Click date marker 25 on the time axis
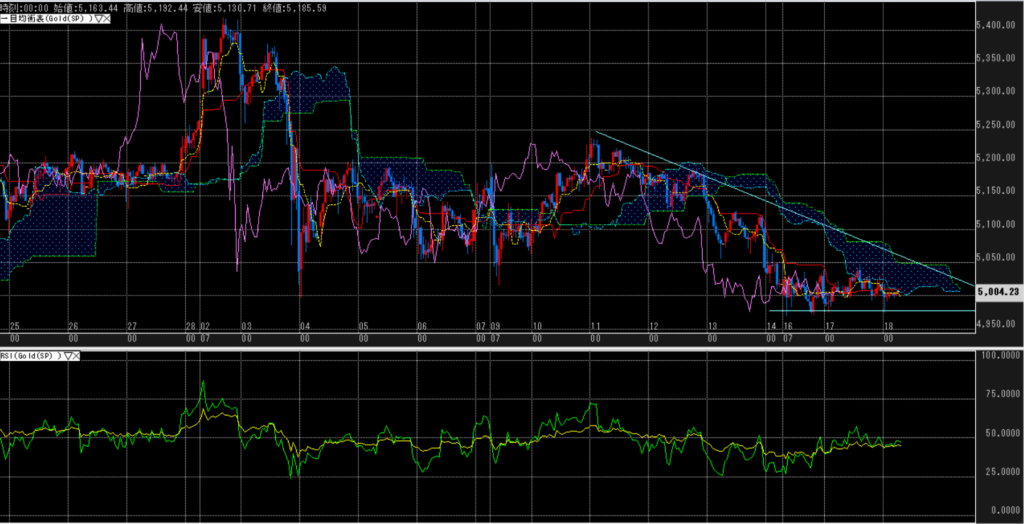Screen dimensions: 1024x524 pos(13,327)
